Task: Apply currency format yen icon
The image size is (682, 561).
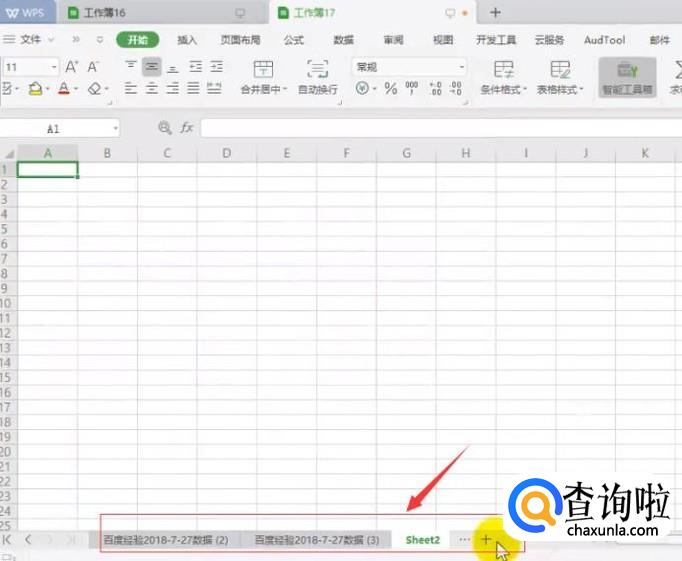Action: click(362, 88)
